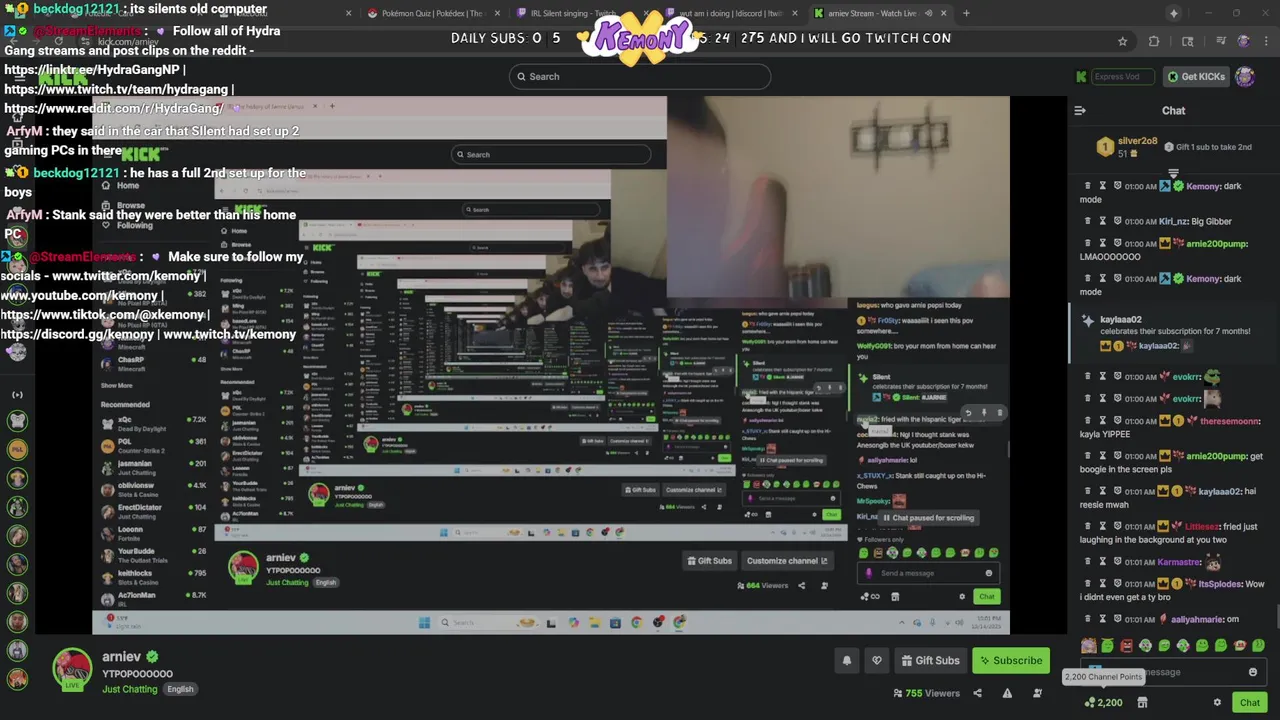Follow arniev using the heart icon
Image resolution: width=1280 pixels, height=720 pixels.
click(877, 660)
